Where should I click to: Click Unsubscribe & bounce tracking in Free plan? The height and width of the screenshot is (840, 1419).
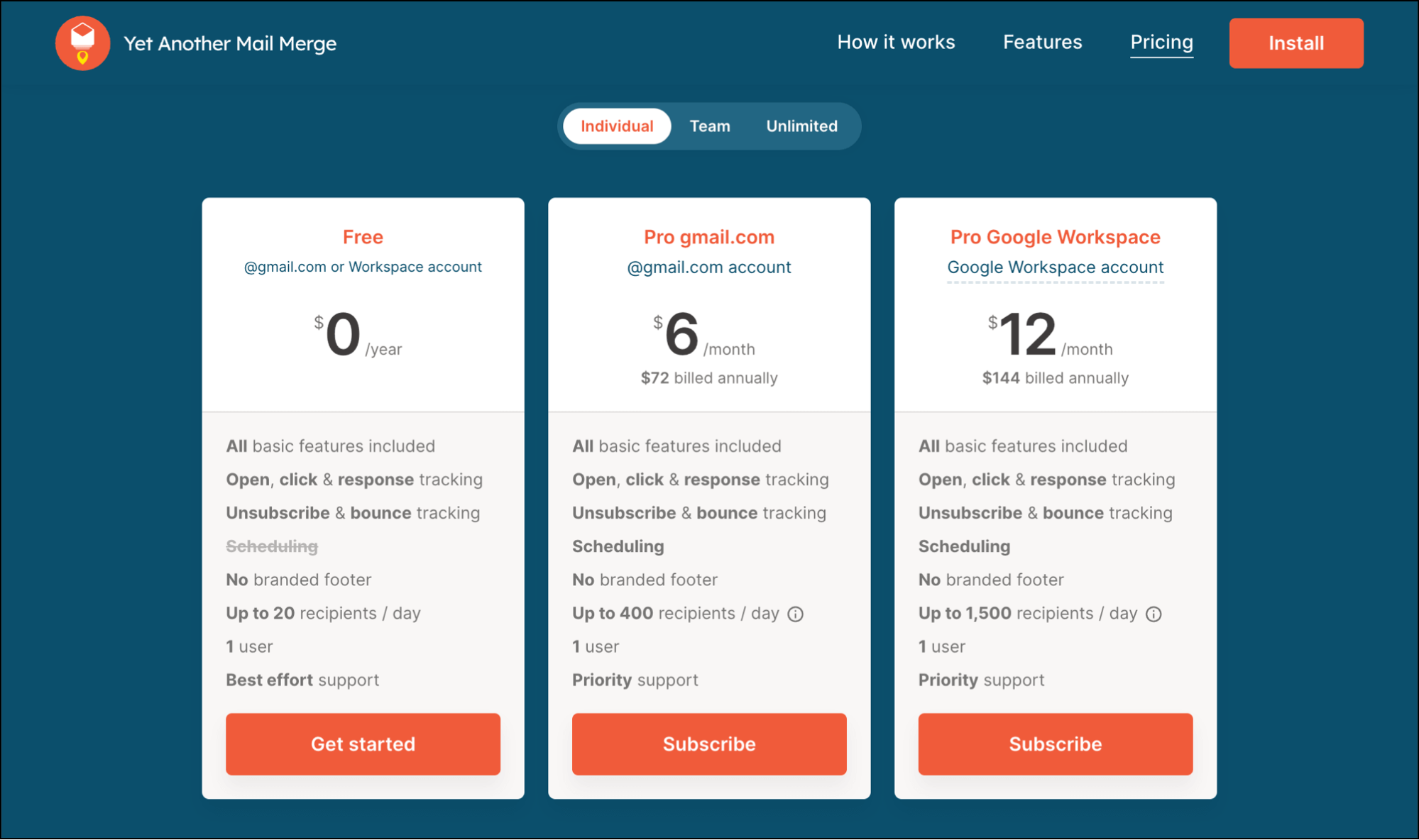coord(353,513)
